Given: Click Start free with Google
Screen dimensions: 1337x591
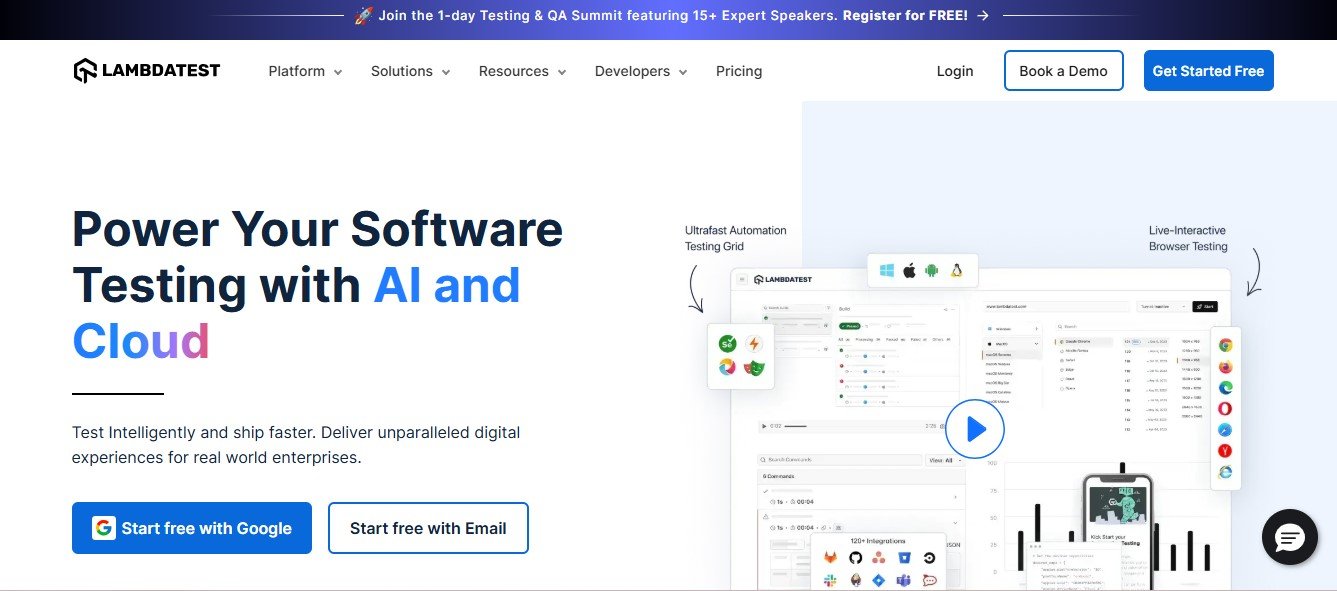Looking at the screenshot, I should click(x=192, y=528).
